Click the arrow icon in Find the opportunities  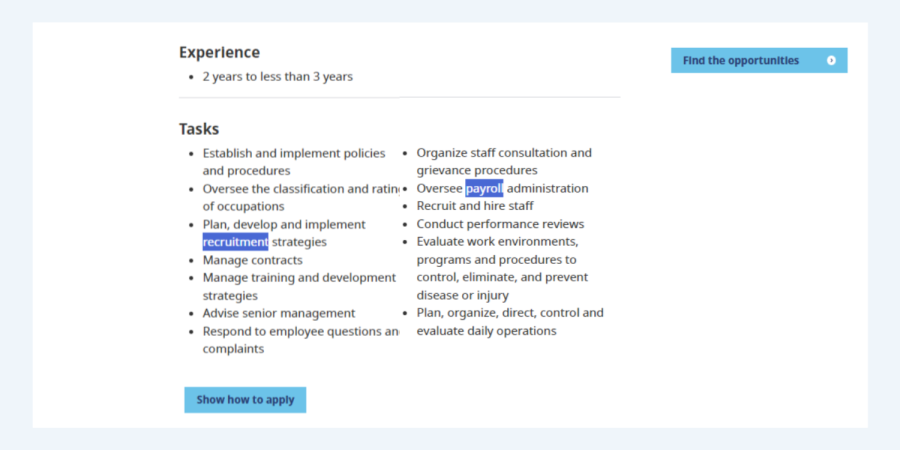click(831, 61)
